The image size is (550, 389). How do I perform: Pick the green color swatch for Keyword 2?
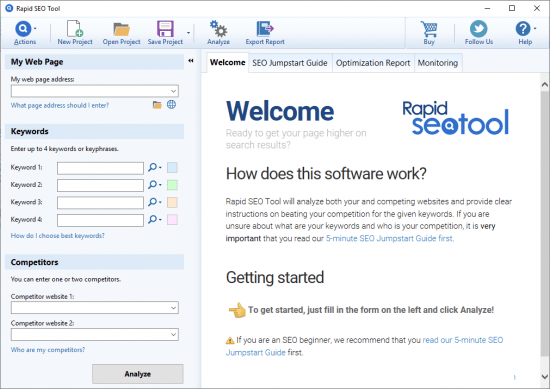click(x=172, y=185)
